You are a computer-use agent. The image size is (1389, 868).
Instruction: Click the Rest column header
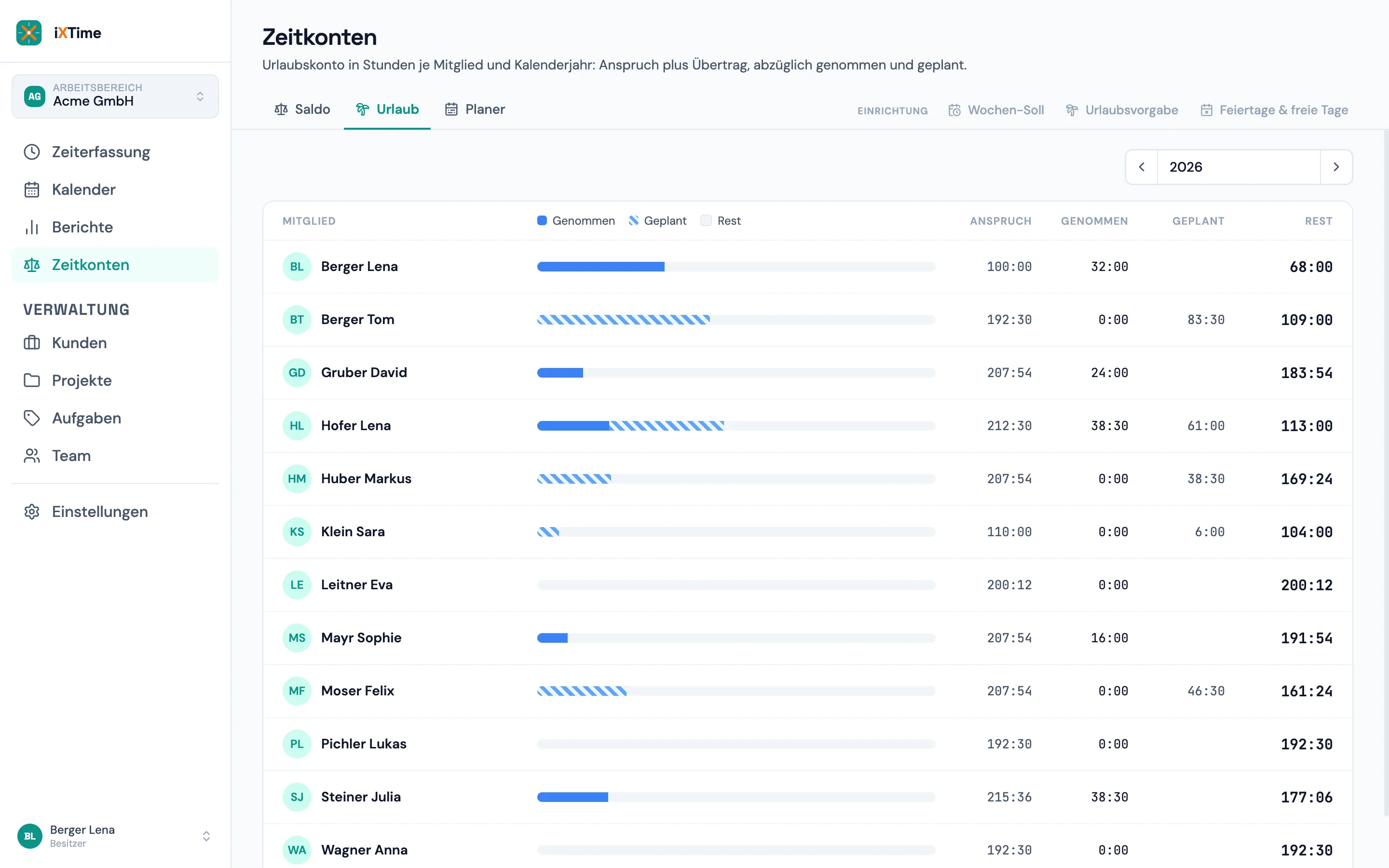click(1319, 221)
